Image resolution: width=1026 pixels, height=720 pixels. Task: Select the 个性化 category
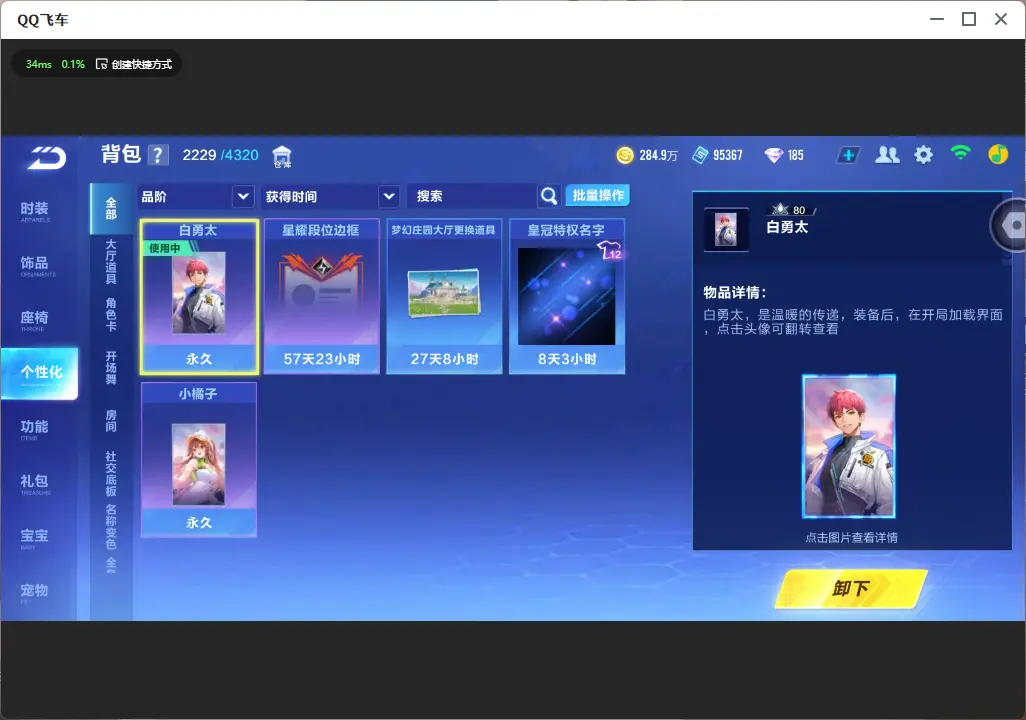pyautogui.click(x=39, y=373)
